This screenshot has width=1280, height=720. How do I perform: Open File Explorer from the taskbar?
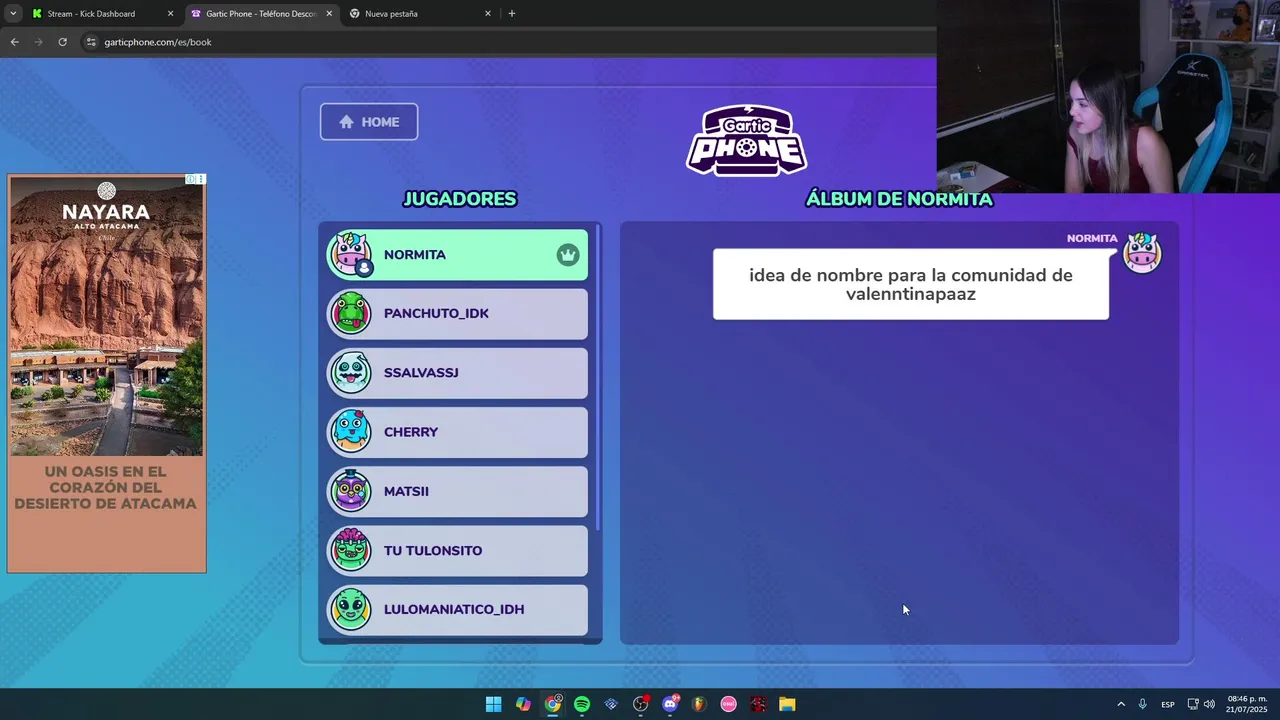point(787,704)
